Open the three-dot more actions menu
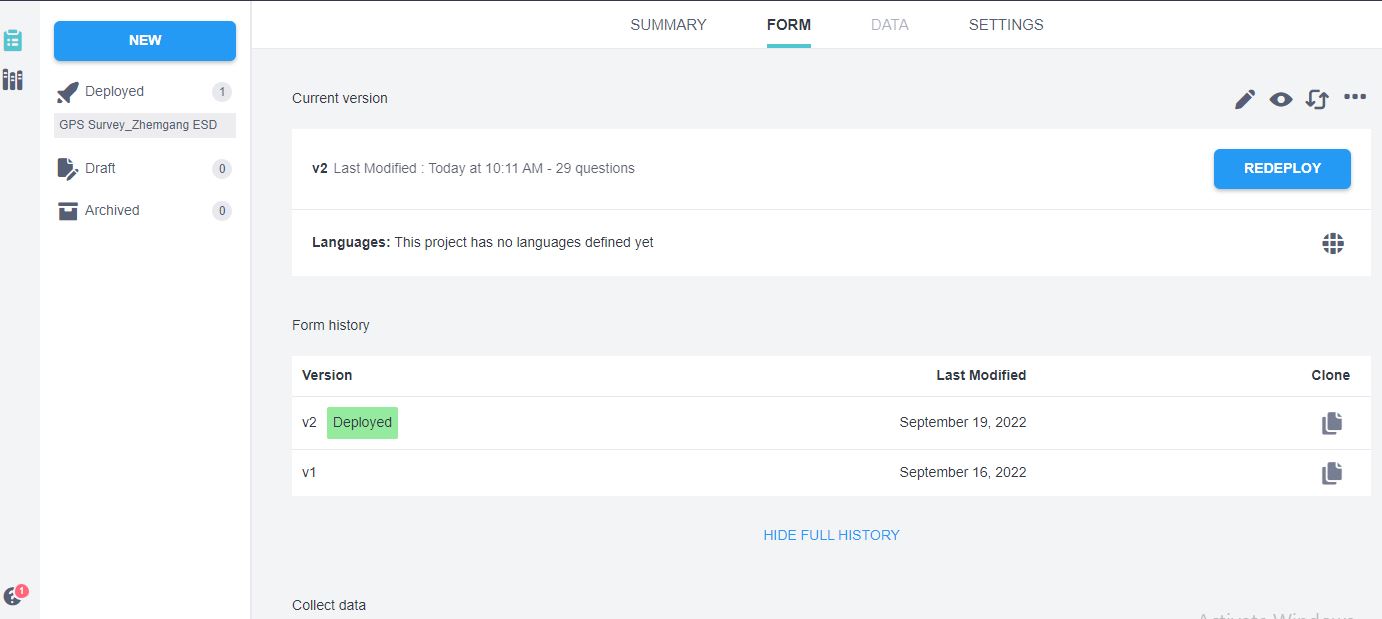 [x=1355, y=97]
